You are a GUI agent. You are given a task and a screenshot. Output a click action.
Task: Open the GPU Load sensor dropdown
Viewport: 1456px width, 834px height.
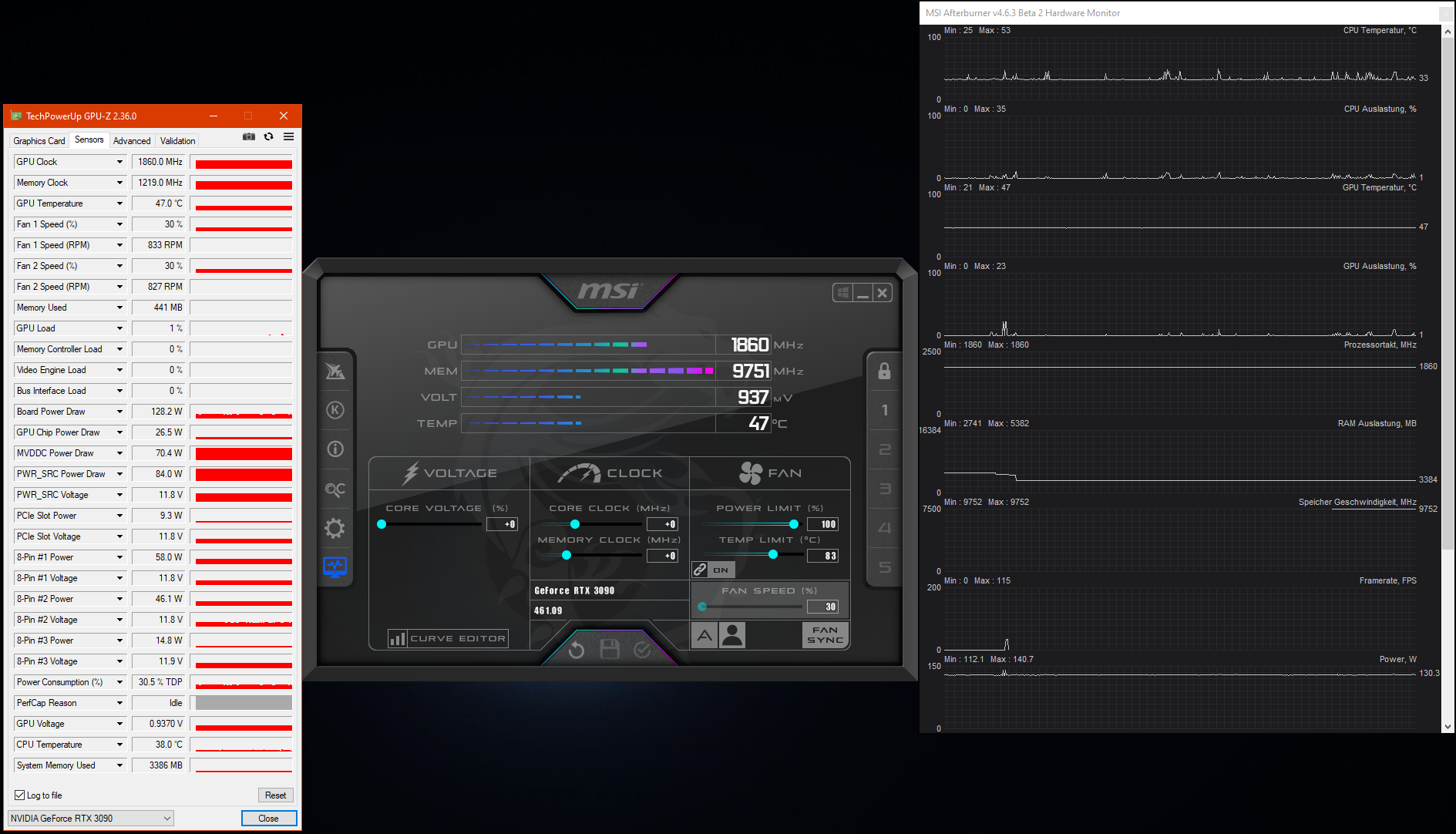pos(119,328)
